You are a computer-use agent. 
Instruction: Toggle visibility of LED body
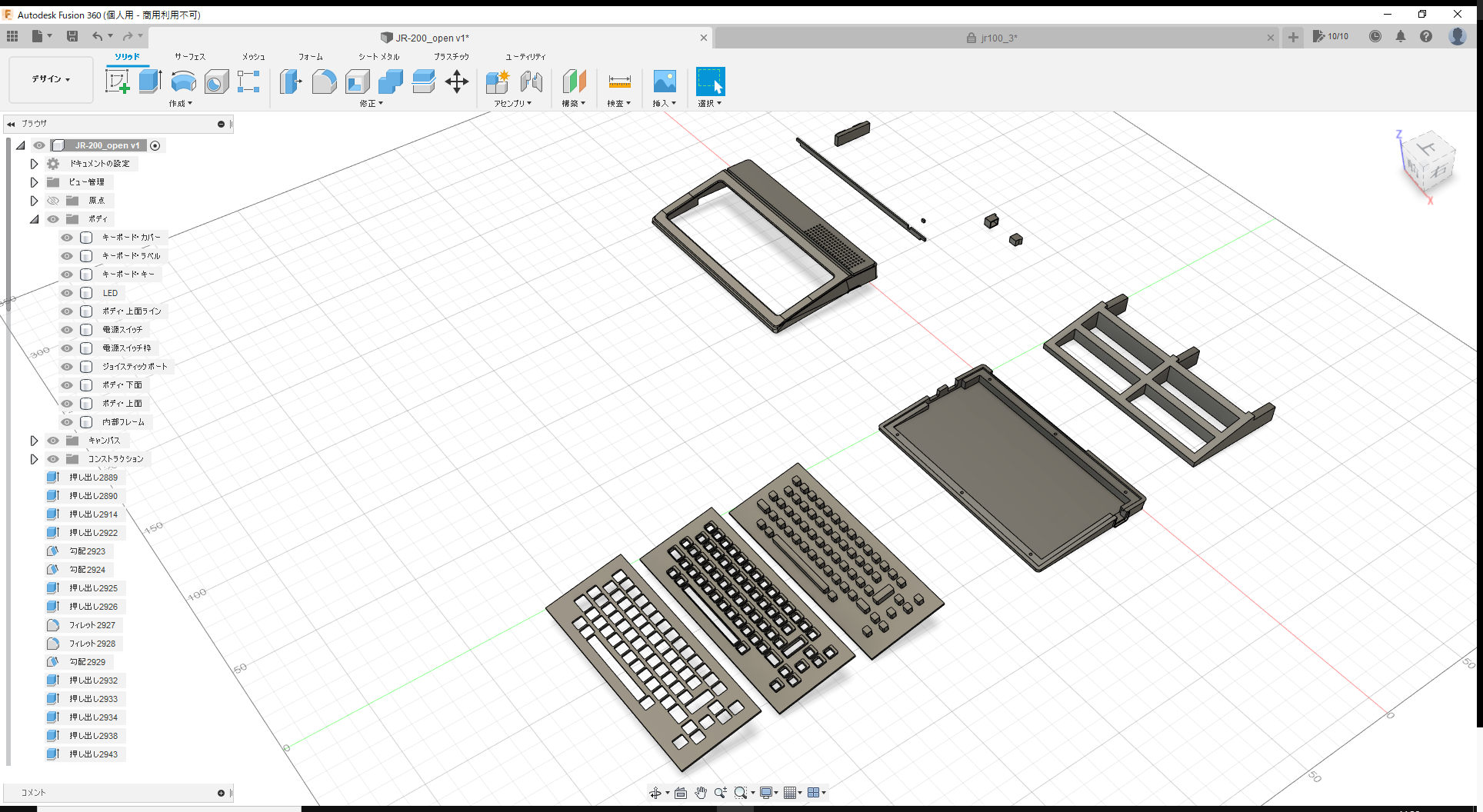pyautogui.click(x=67, y=293)
